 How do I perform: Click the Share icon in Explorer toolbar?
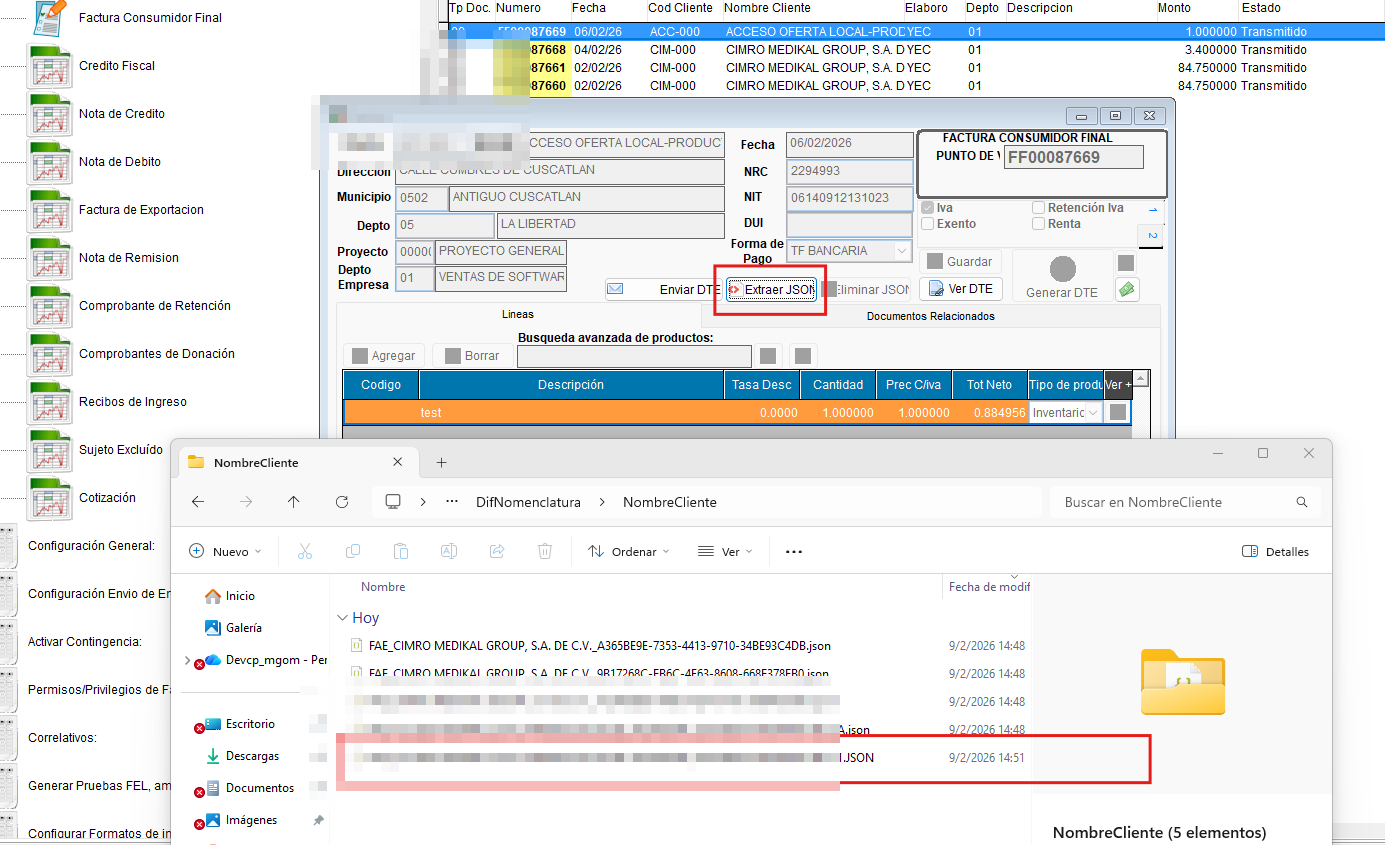pyautogui.click(x=497, y=551)
